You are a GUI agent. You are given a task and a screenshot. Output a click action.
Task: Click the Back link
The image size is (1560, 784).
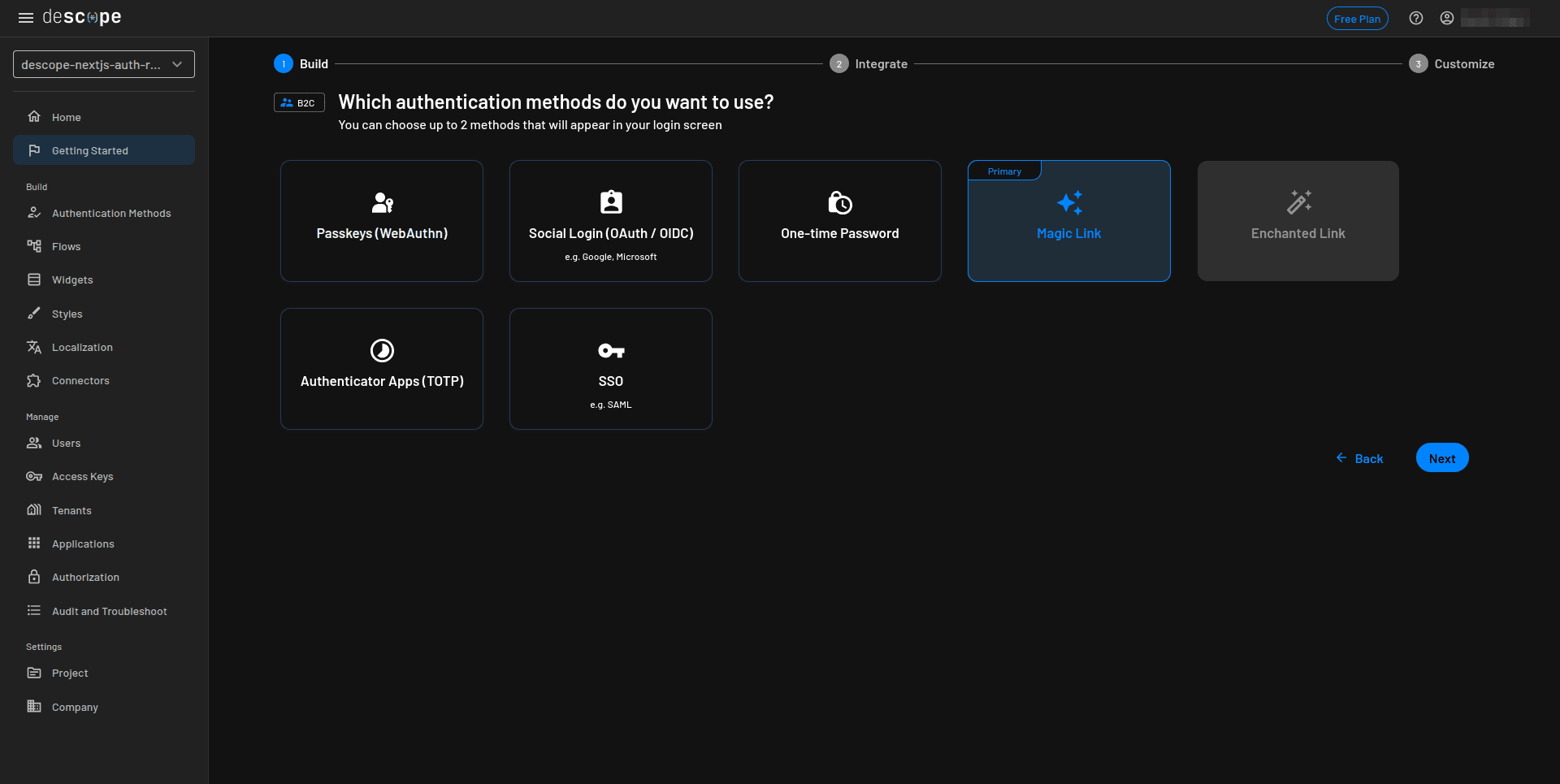pyautogui.click(x=1360, y=458)
